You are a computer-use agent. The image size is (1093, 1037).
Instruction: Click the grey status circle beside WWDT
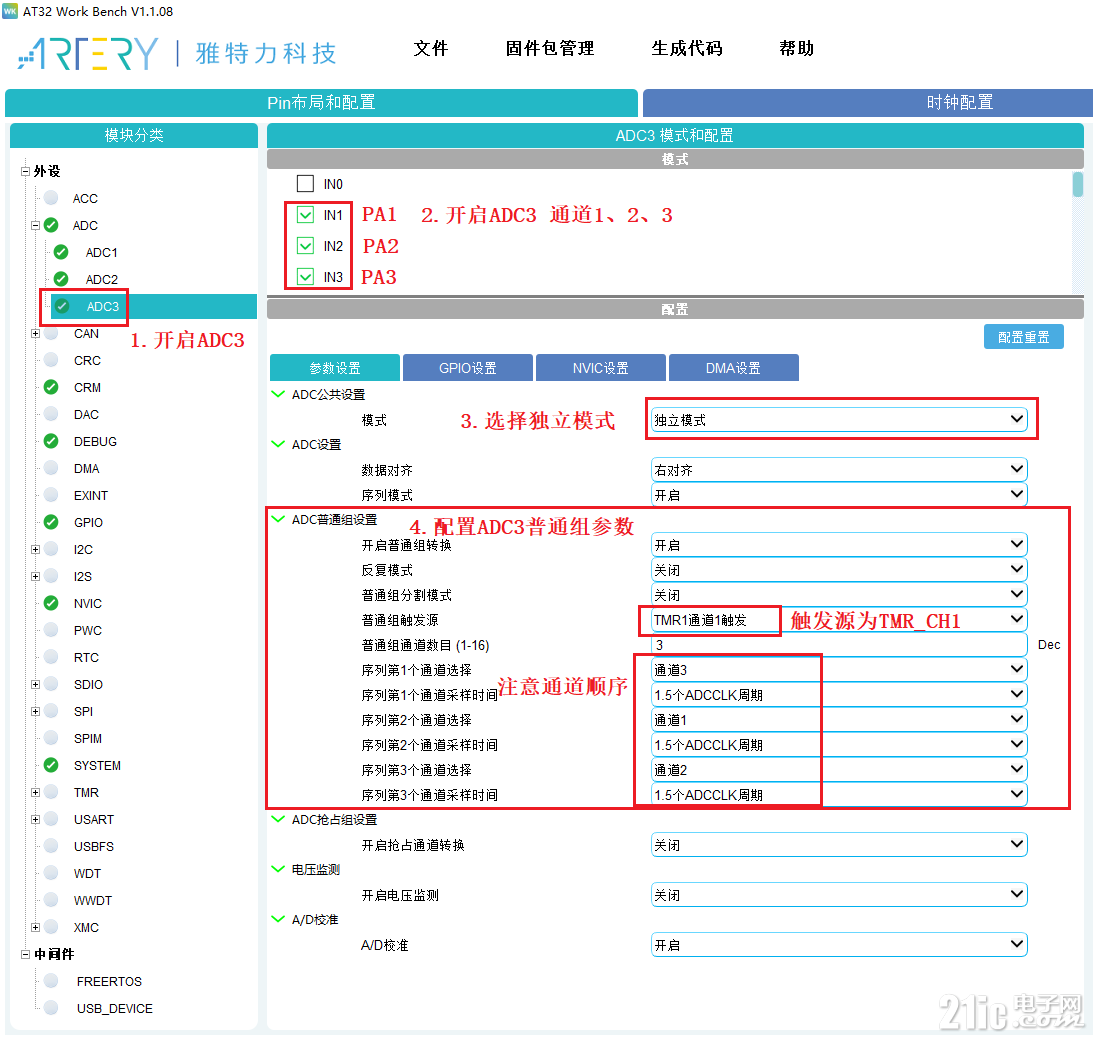pyautogui.click(x=51, y=900)
